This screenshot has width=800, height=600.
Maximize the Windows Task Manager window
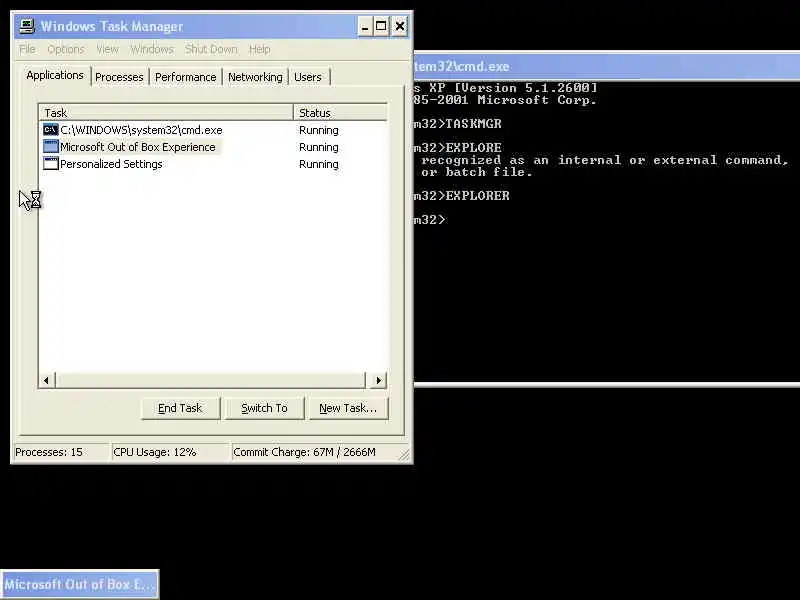(381, 27)
